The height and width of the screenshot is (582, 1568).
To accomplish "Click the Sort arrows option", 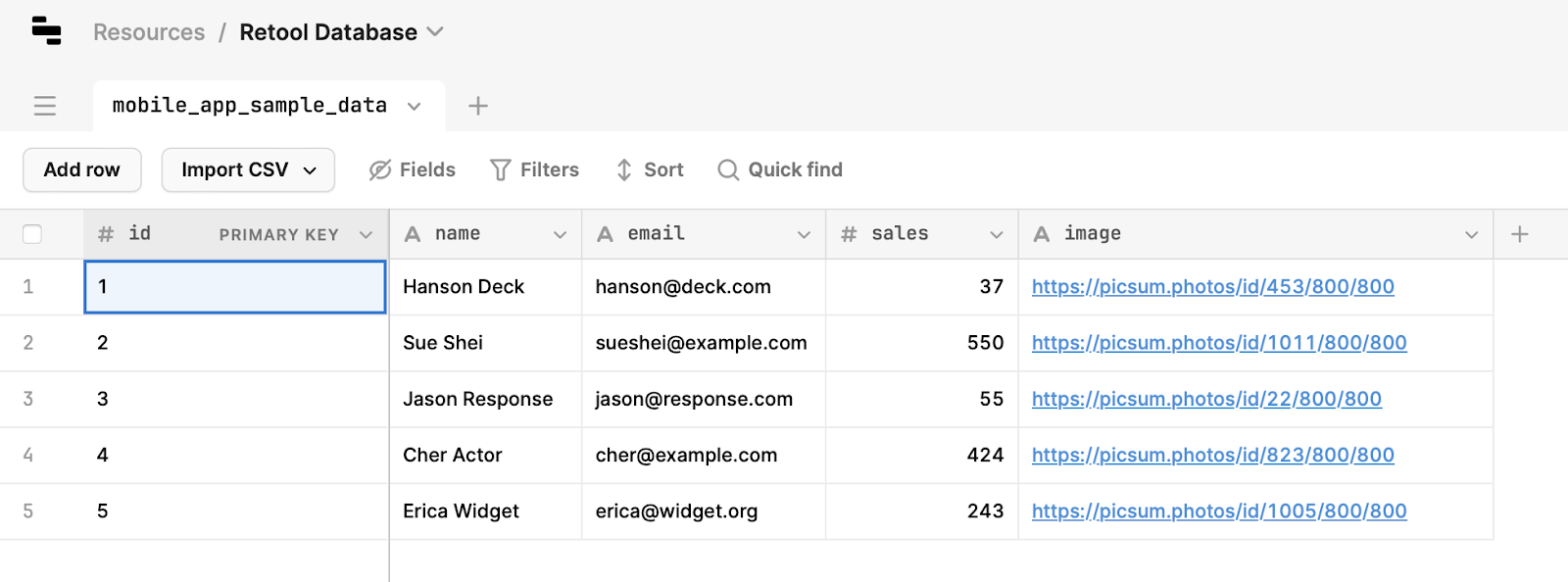I will [x=650, y=170].
